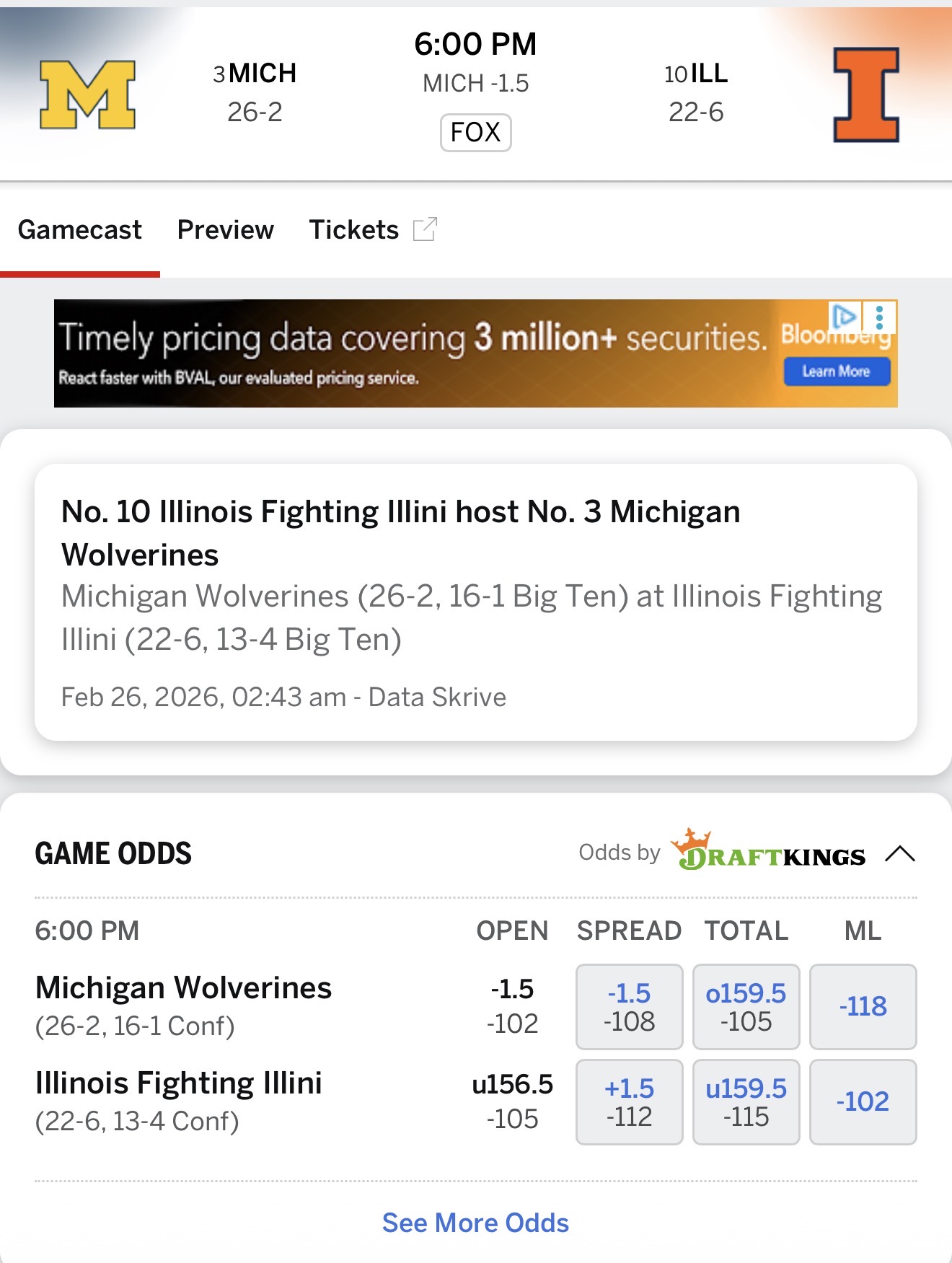Select Michigan -1.5 spread bet
952x1263 pixels.
click(x=629, y=1006)
